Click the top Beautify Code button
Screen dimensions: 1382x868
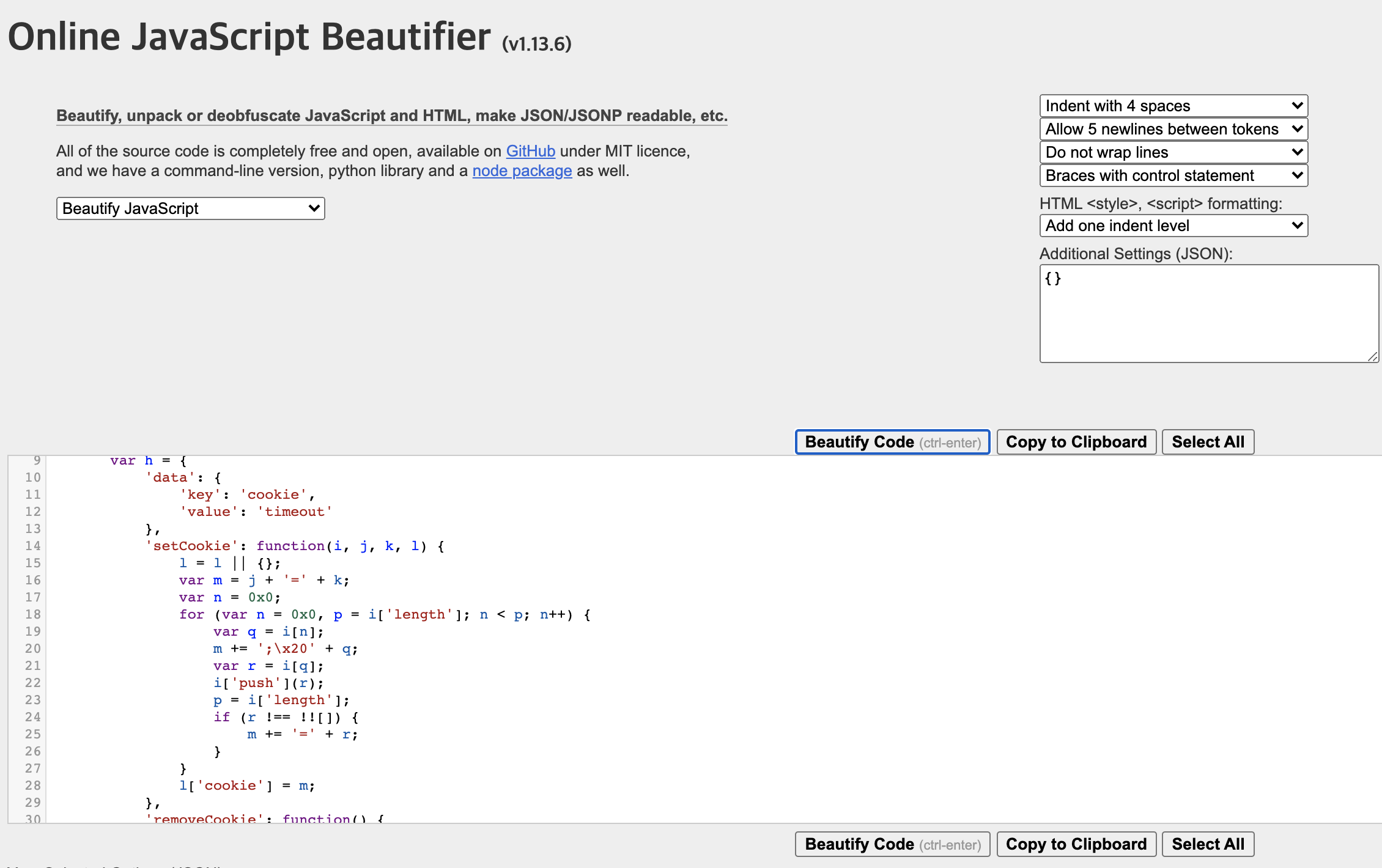892,442
